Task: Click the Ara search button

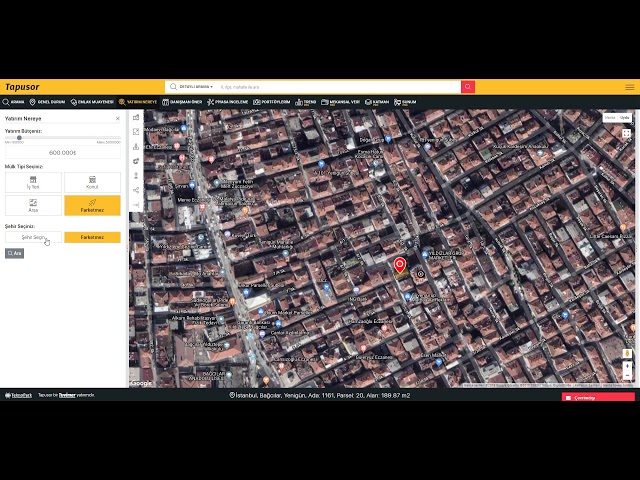Action: 14,253
